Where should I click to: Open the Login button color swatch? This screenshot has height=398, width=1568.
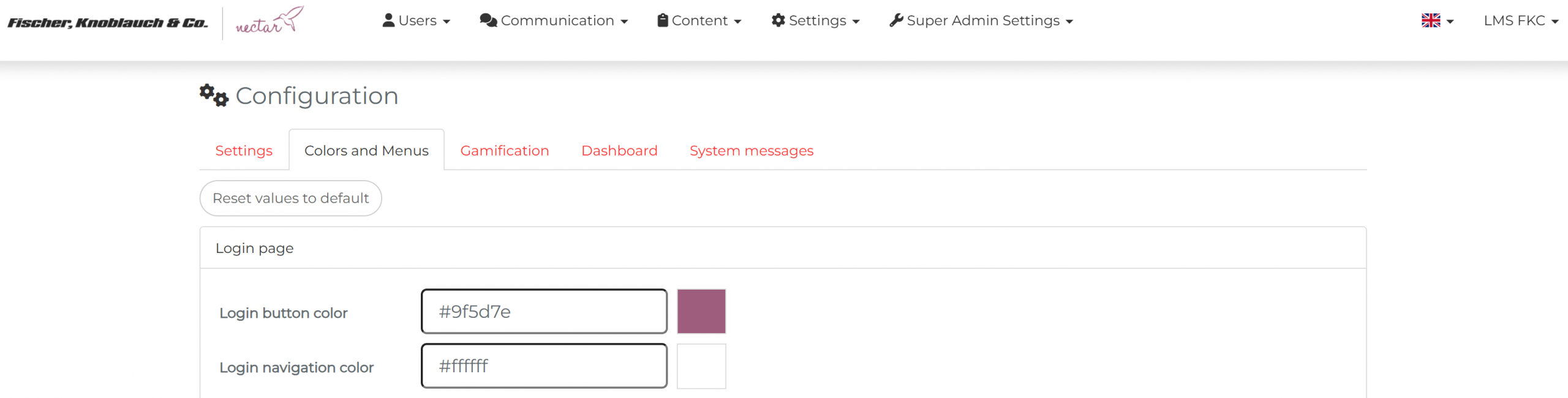point(701,312)
